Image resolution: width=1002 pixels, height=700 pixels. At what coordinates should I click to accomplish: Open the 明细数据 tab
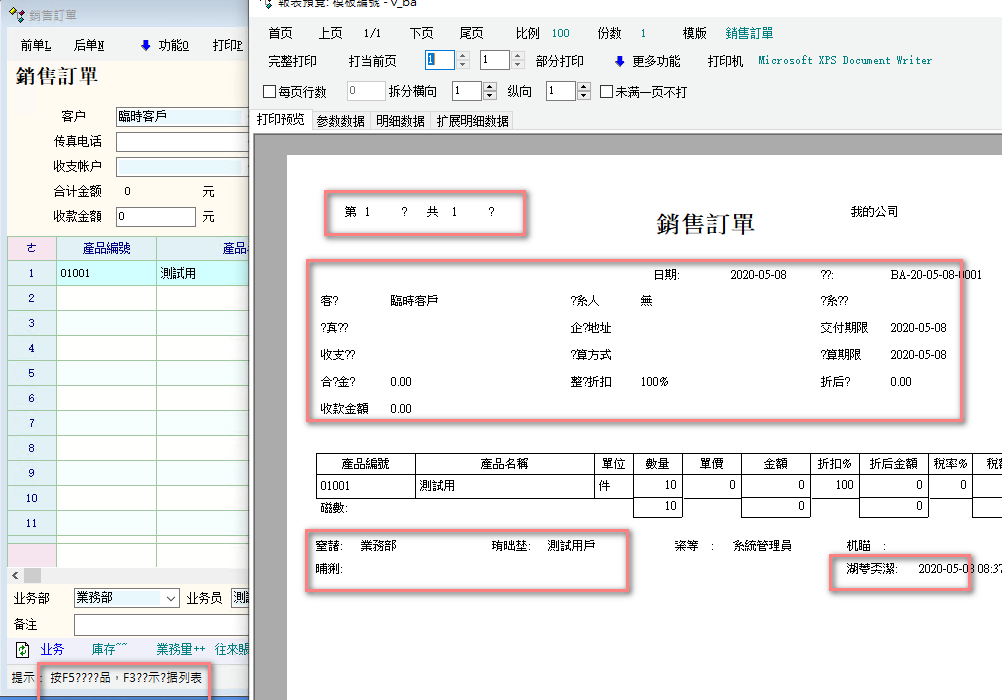pos(401,121)
